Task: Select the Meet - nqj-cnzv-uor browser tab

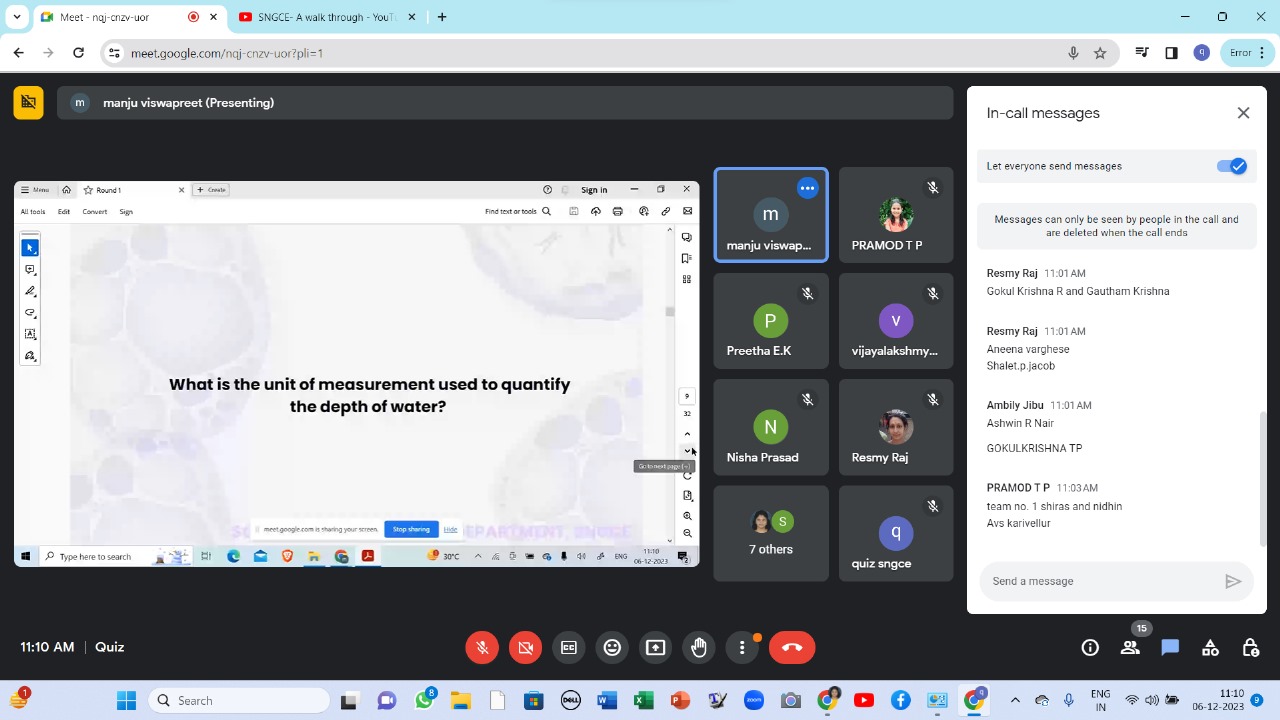Action: coord(130,17)
